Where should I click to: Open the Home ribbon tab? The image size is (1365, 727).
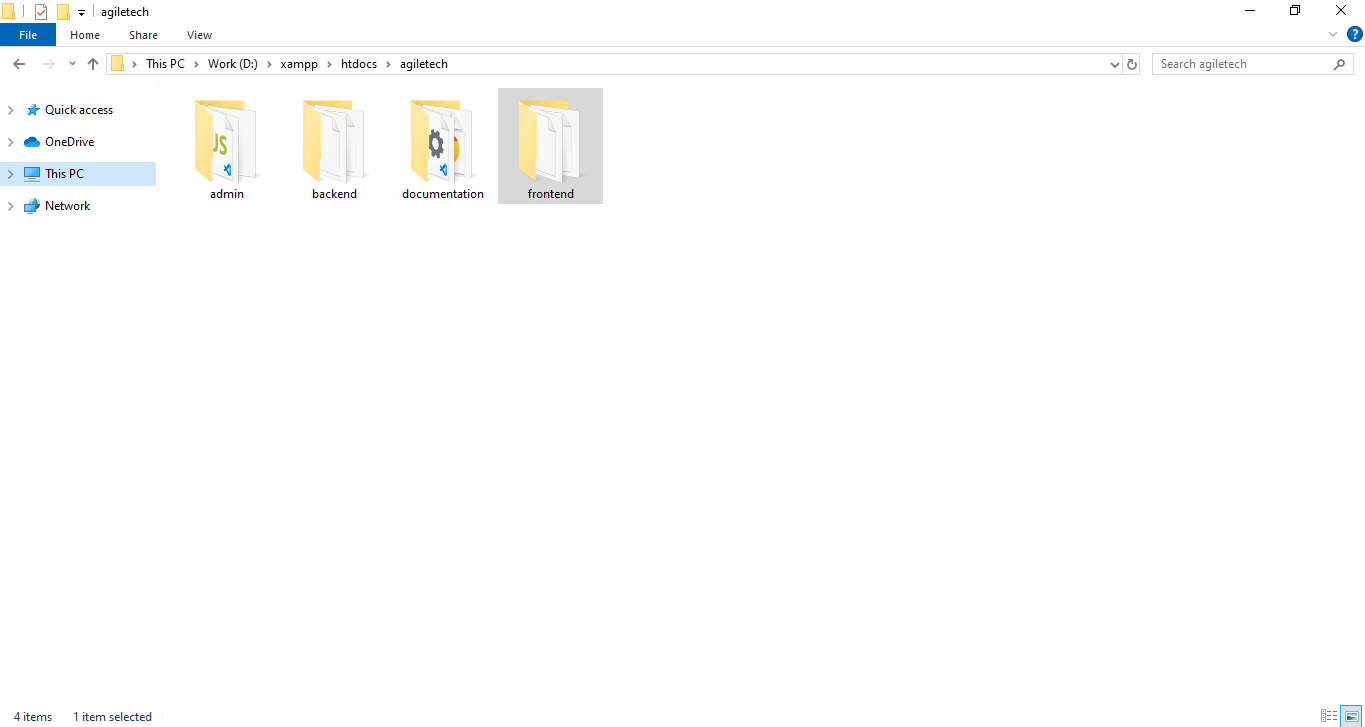coord(85,35)
